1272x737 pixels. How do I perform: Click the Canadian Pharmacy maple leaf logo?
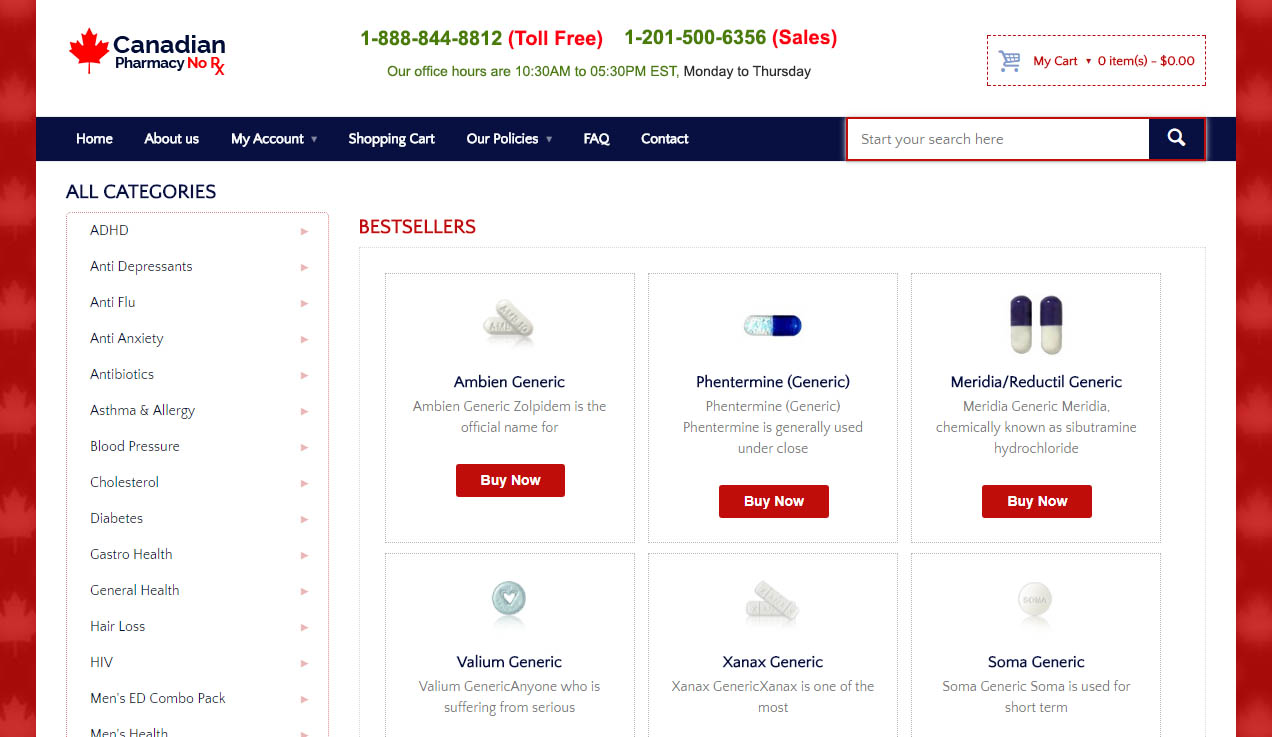pos(89,51)
